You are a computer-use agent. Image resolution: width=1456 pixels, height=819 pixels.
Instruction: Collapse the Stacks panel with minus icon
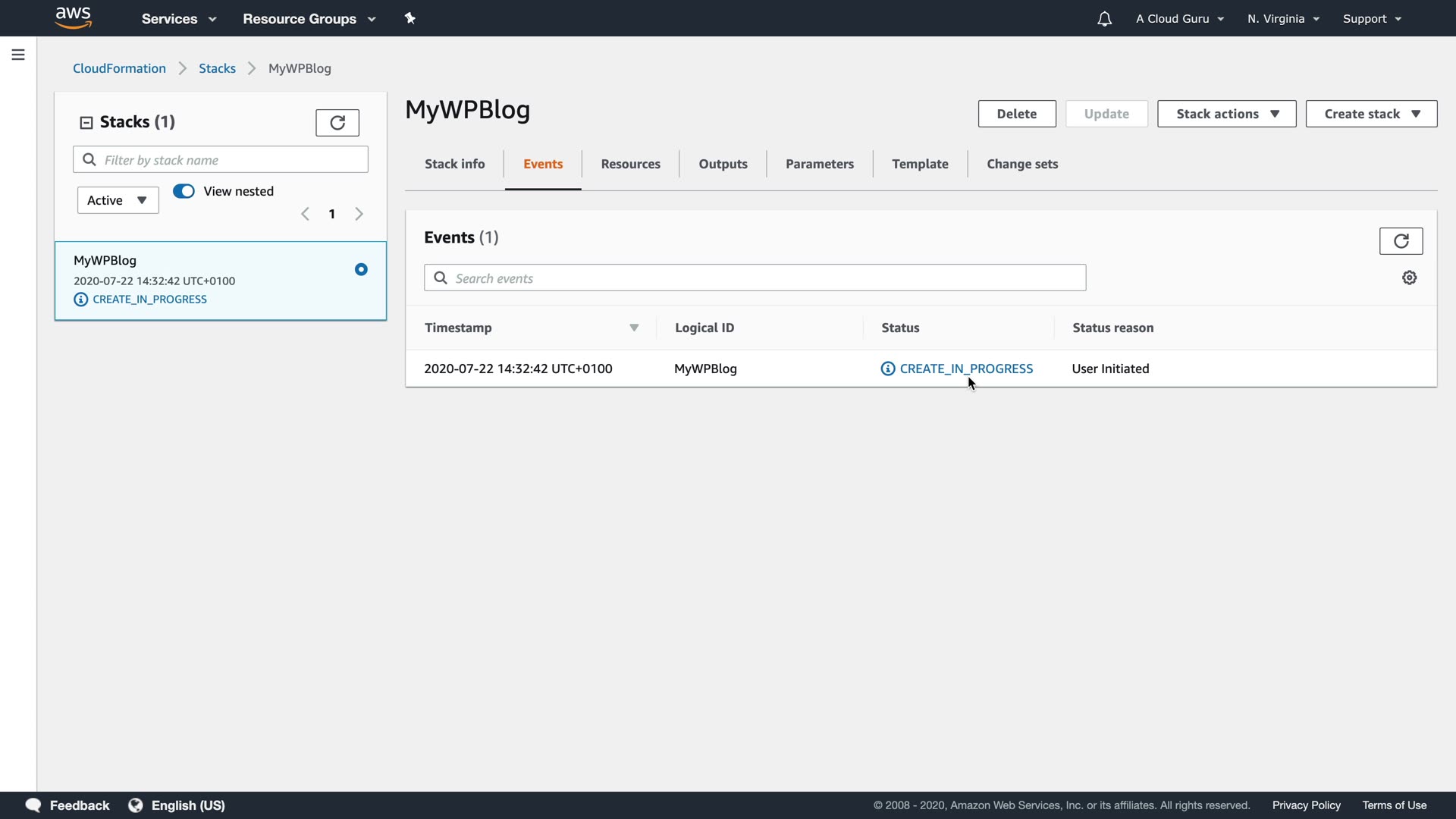point(86,122)
